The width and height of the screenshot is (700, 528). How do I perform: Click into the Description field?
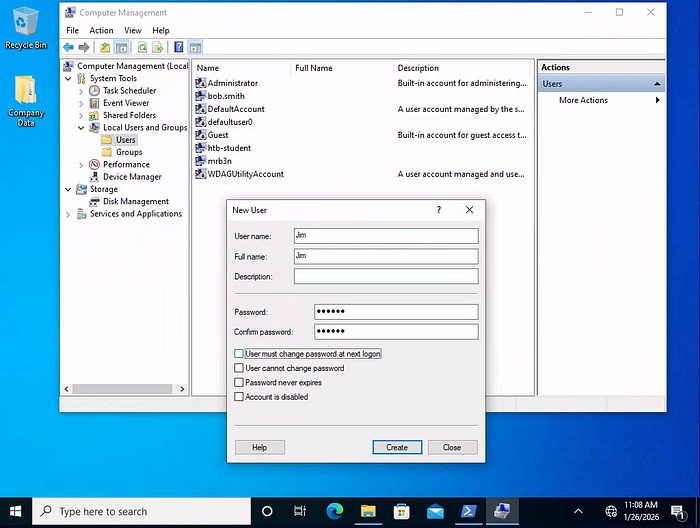pos(386,276)
